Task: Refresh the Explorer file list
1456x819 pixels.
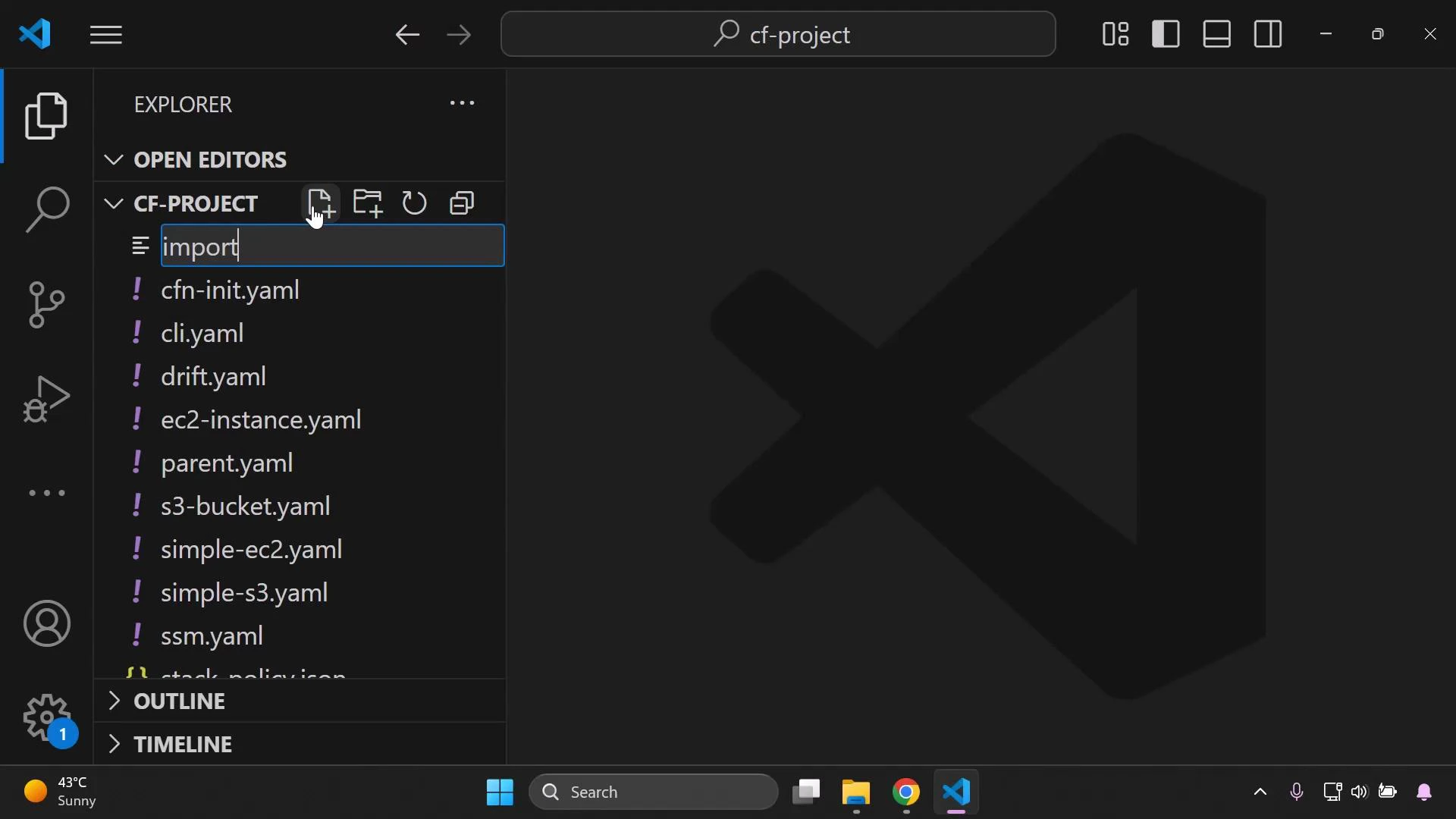Action: click(415, 202)
